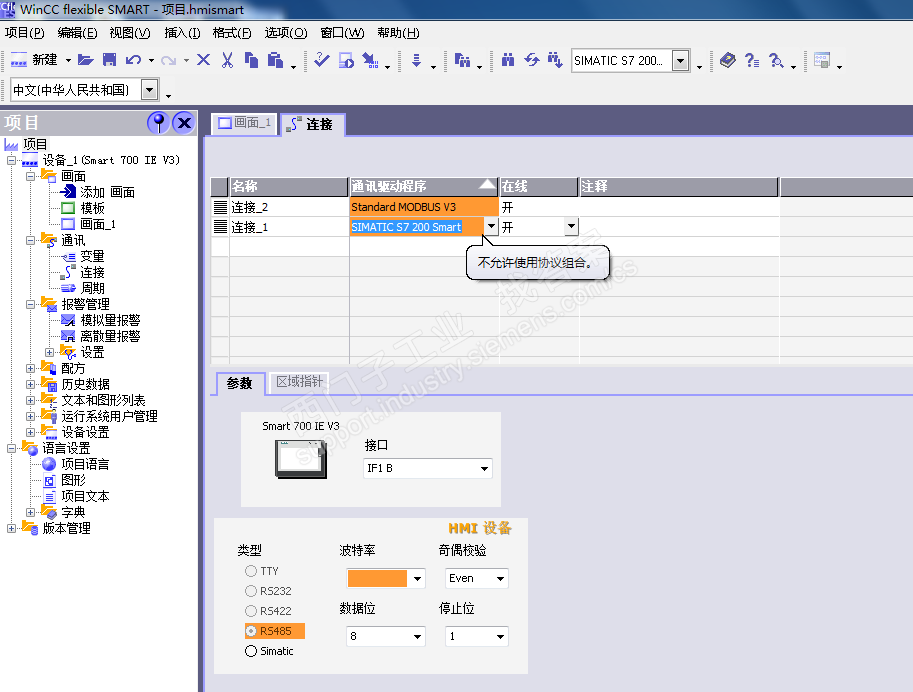Open 图形 under 语言设置
Screen dimensions: 913x692
tap(73, 480)
